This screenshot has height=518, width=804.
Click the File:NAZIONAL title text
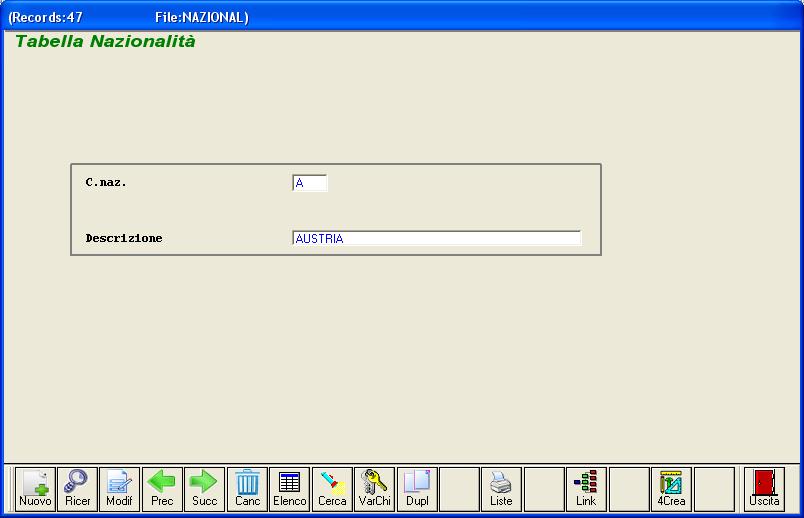(202, 17)
